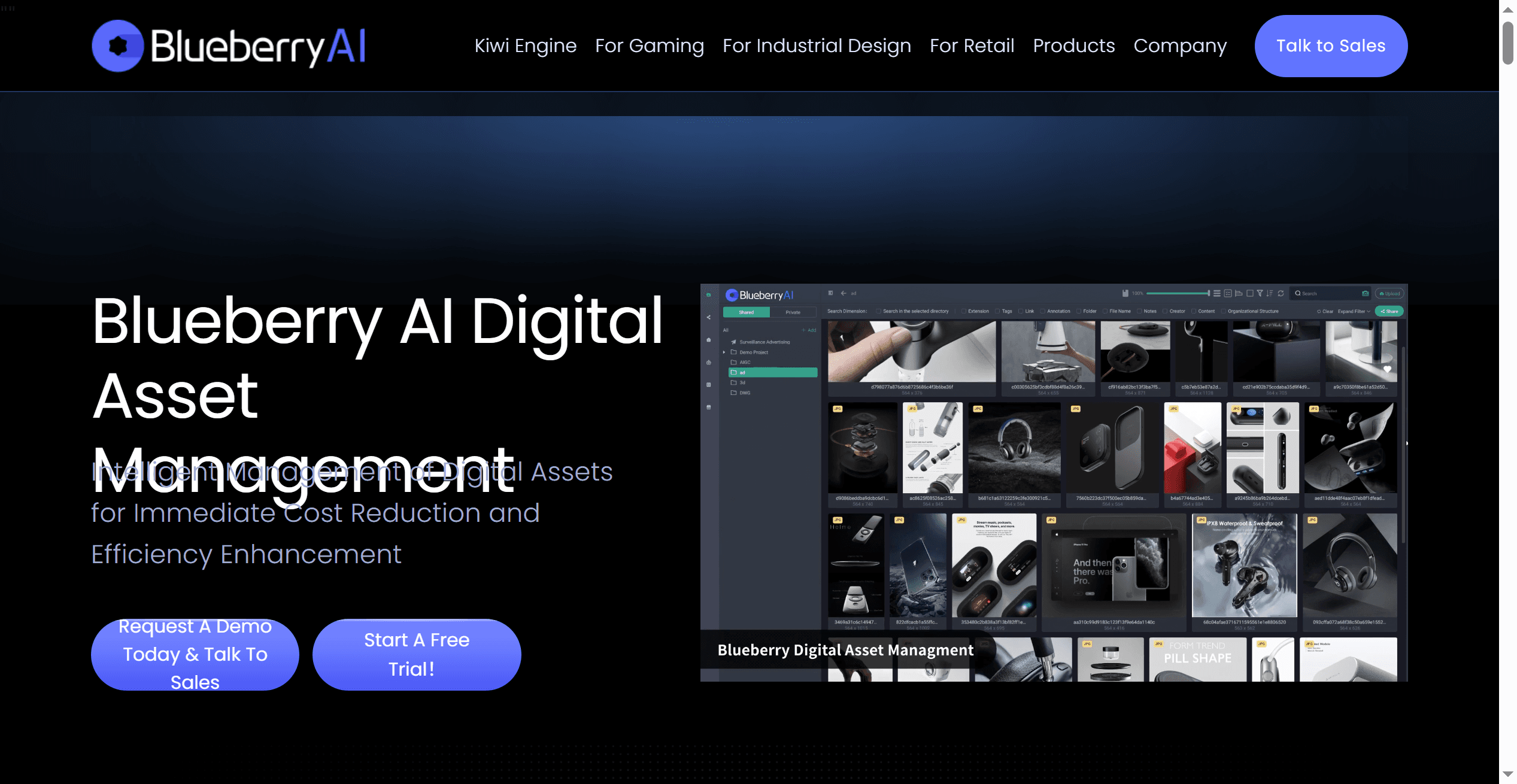Click the camera image-search icon in search box
1517x784 pixels.
pos(1366,293)
